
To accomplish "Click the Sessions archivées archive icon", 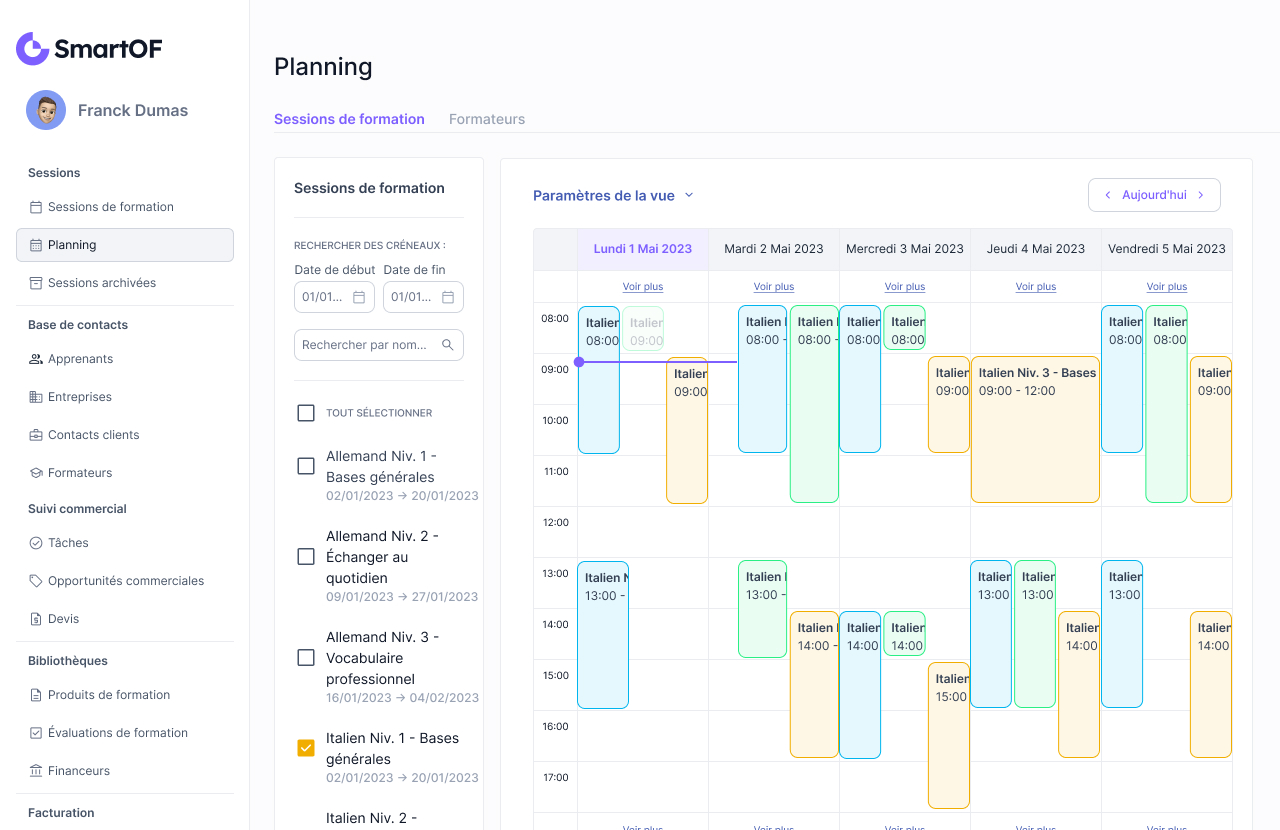I will pos(36,283).
